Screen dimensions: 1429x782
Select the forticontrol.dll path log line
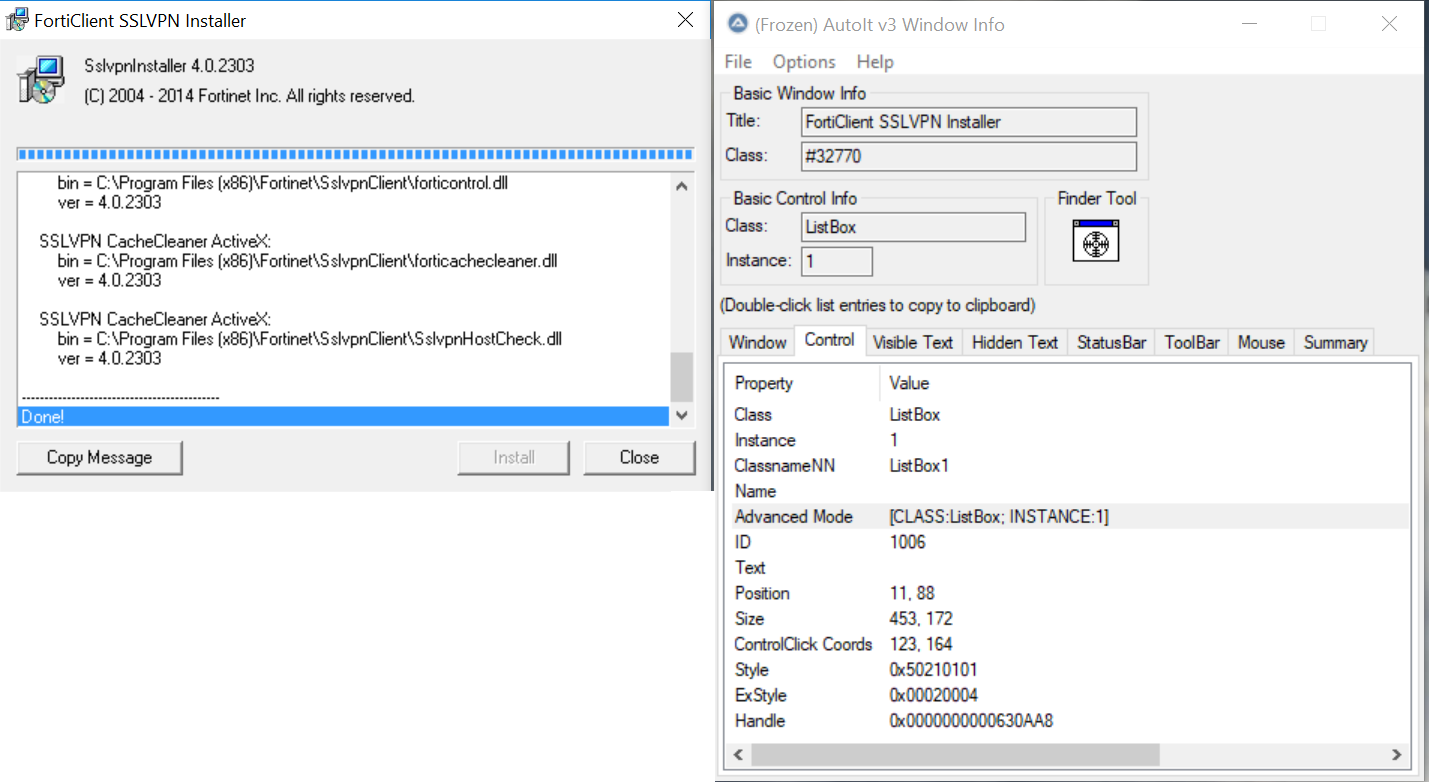pyautogui.click(x=281, y=184)
